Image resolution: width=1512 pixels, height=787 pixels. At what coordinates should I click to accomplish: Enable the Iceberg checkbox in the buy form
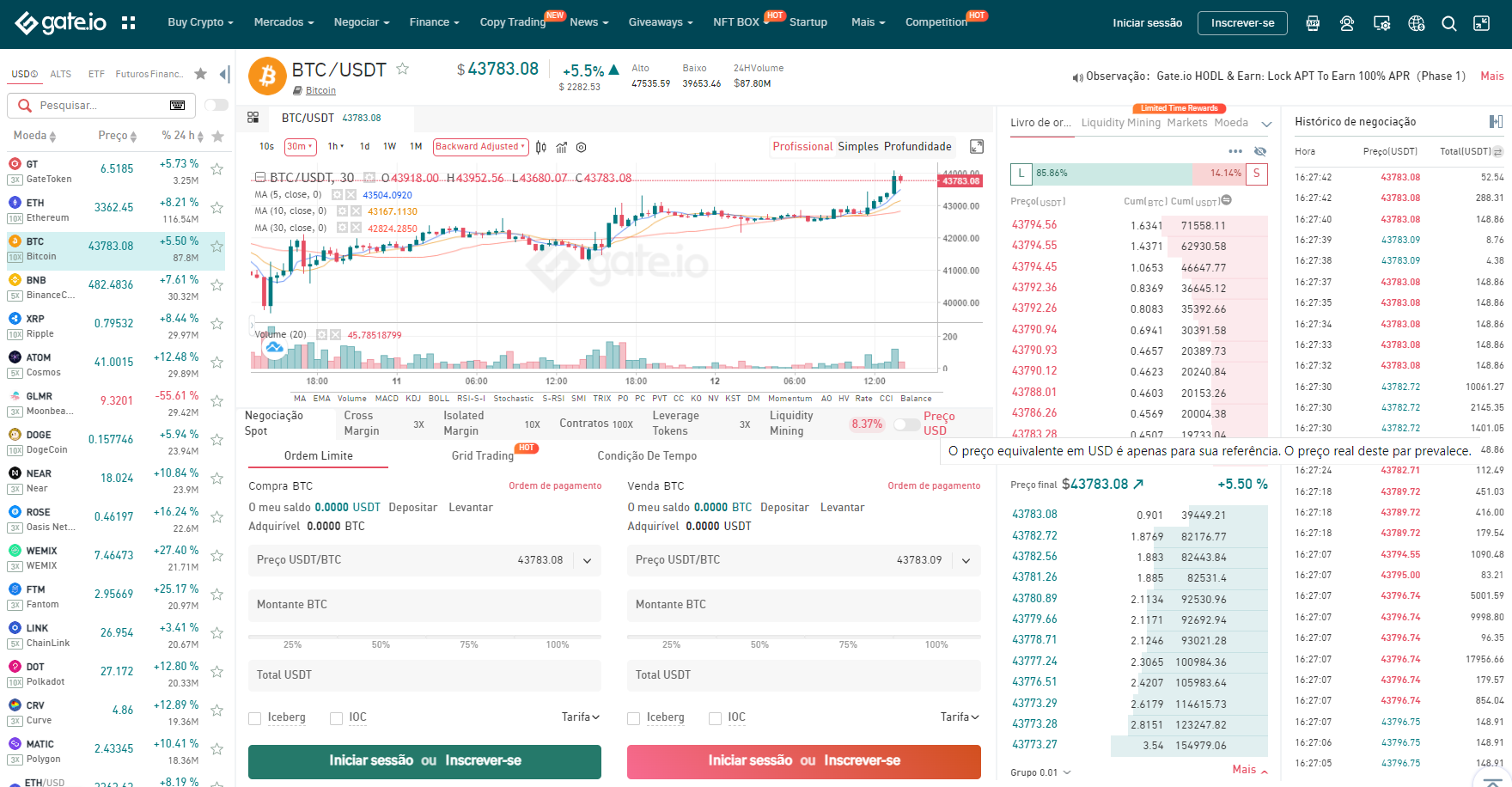(255, 718)
